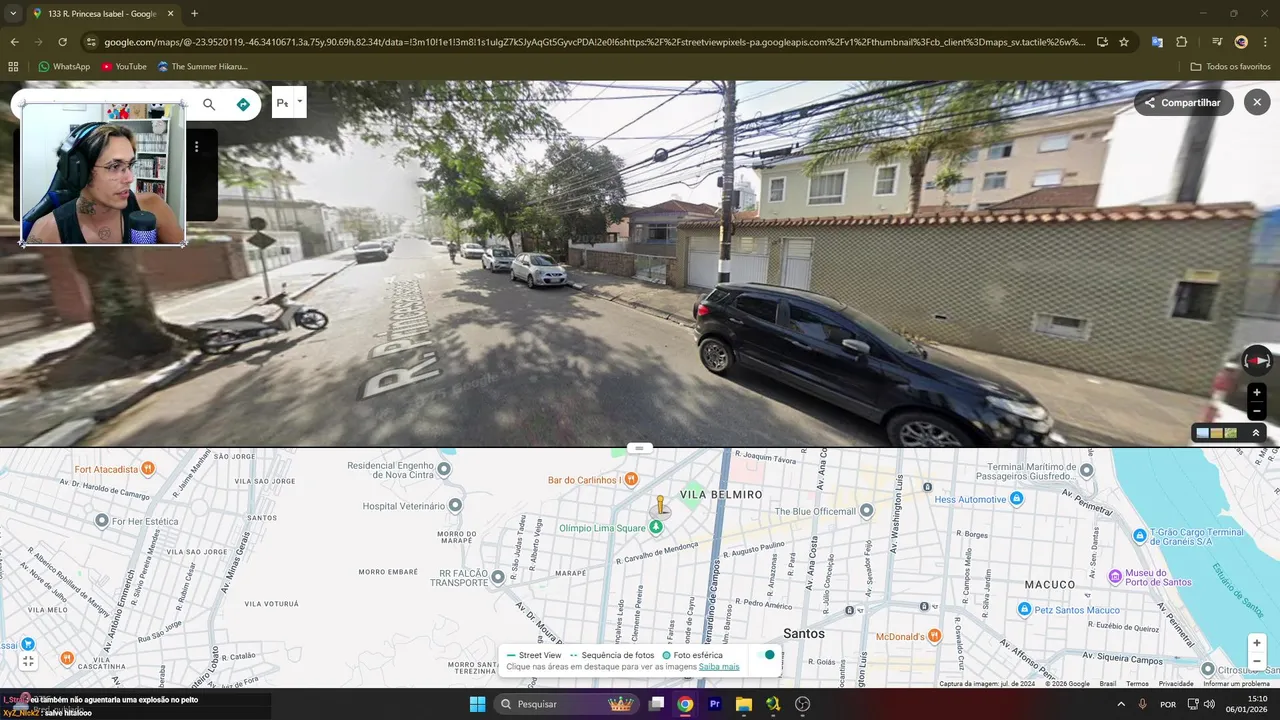Image resolution: width=1280 pixels, height=720 pixels.
Task: Click the Brasil region link
Action: coord(1108,684)
